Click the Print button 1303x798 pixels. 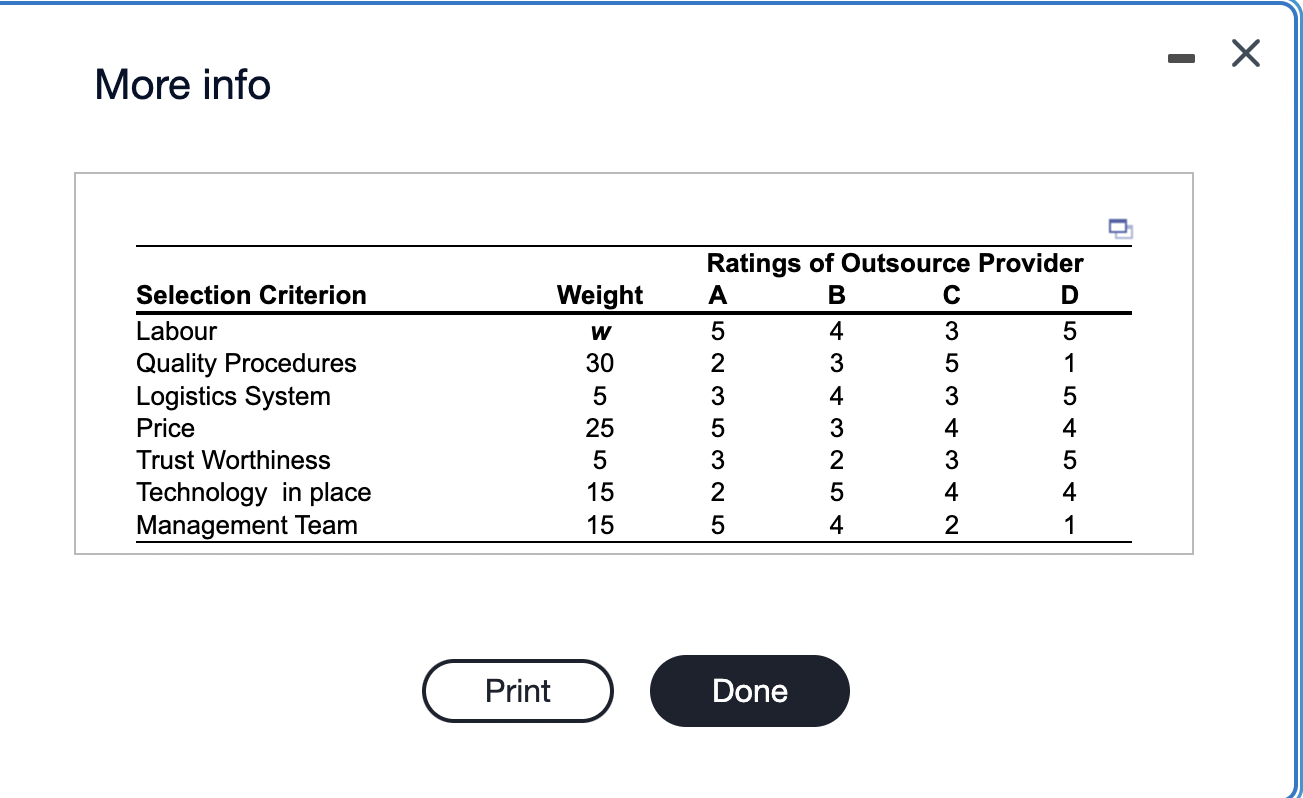pos(517,690)
